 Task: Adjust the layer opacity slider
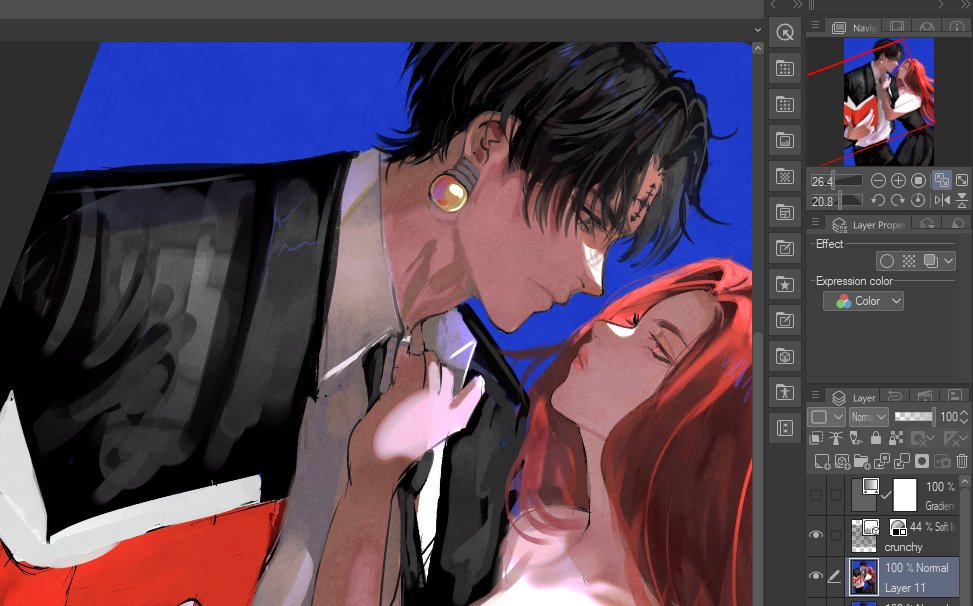pos(914,417)
